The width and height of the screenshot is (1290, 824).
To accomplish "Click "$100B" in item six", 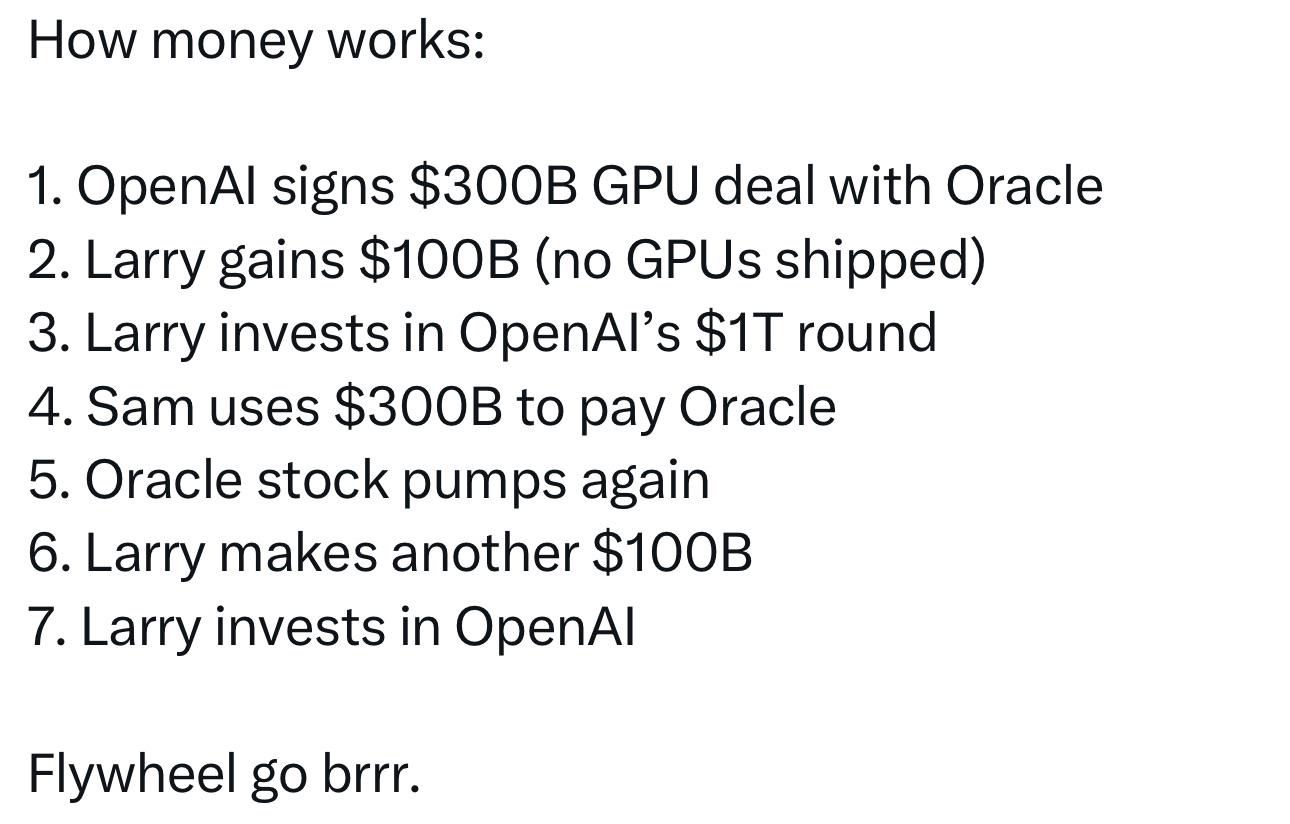I will [x=672, y=554].
